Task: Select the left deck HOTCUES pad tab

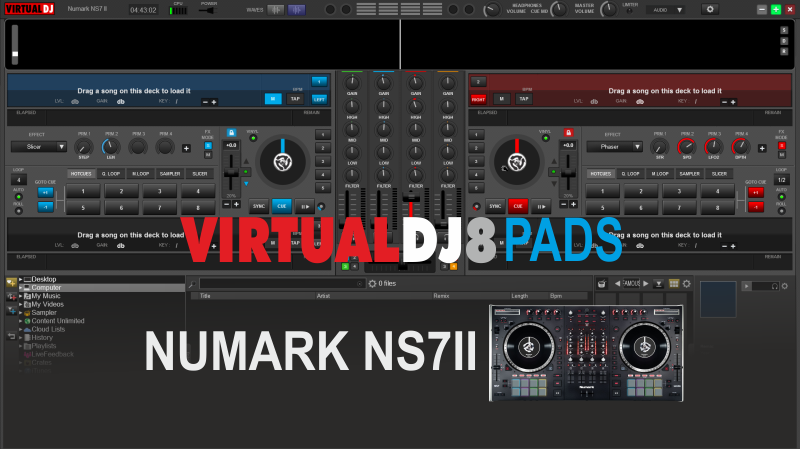Action: [81, 174]
